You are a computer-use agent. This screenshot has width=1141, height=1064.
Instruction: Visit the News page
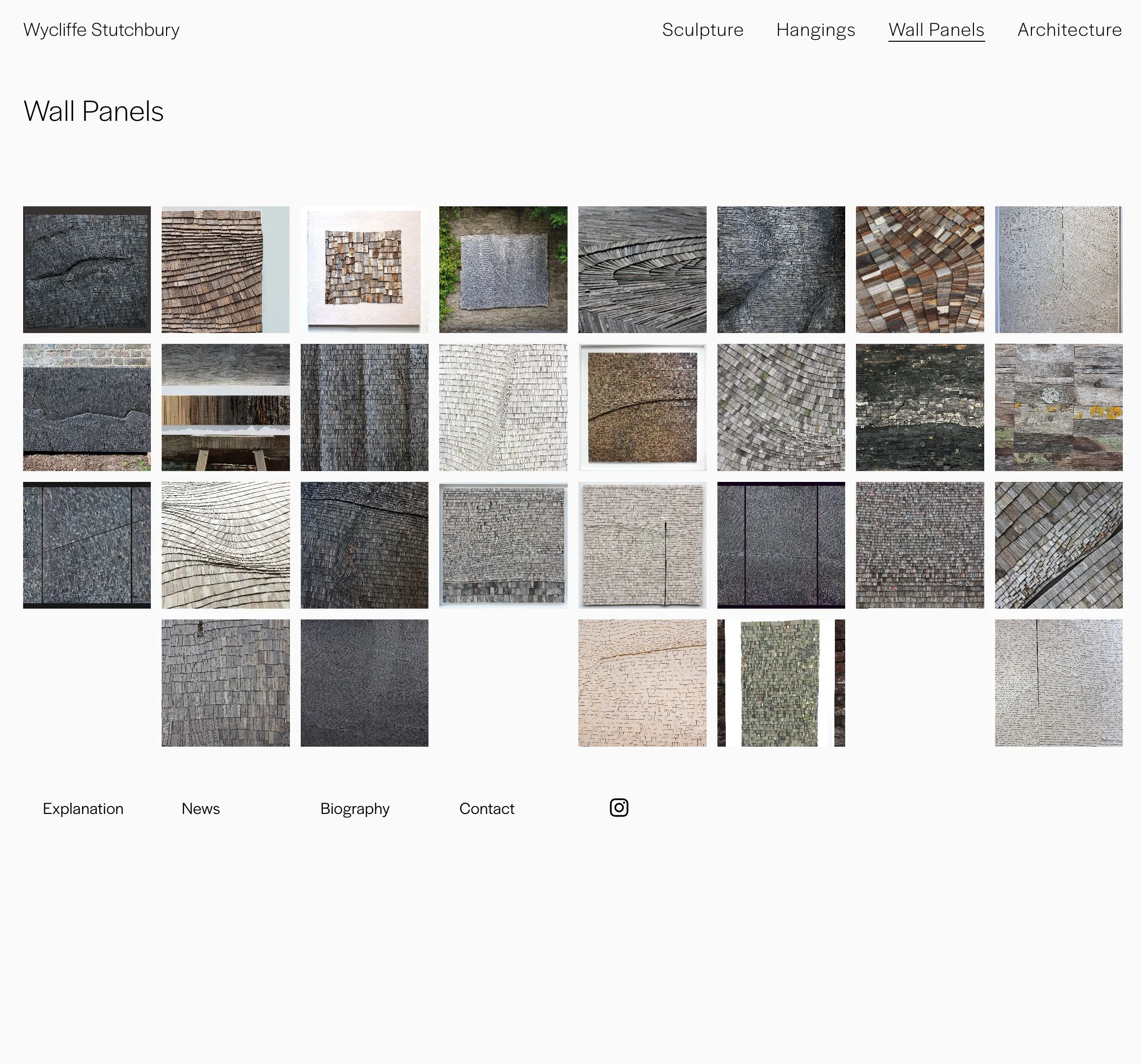click(x=201, y=809)
